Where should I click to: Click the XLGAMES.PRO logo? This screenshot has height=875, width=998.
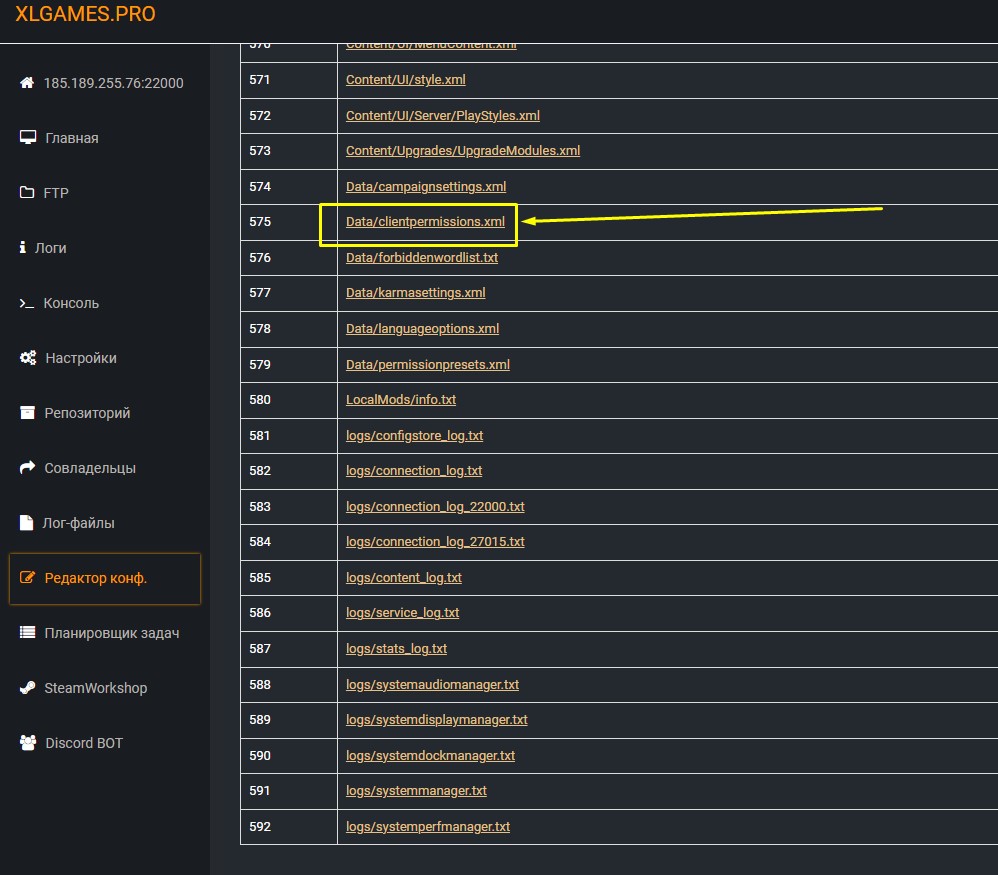[x=85, y=15]
